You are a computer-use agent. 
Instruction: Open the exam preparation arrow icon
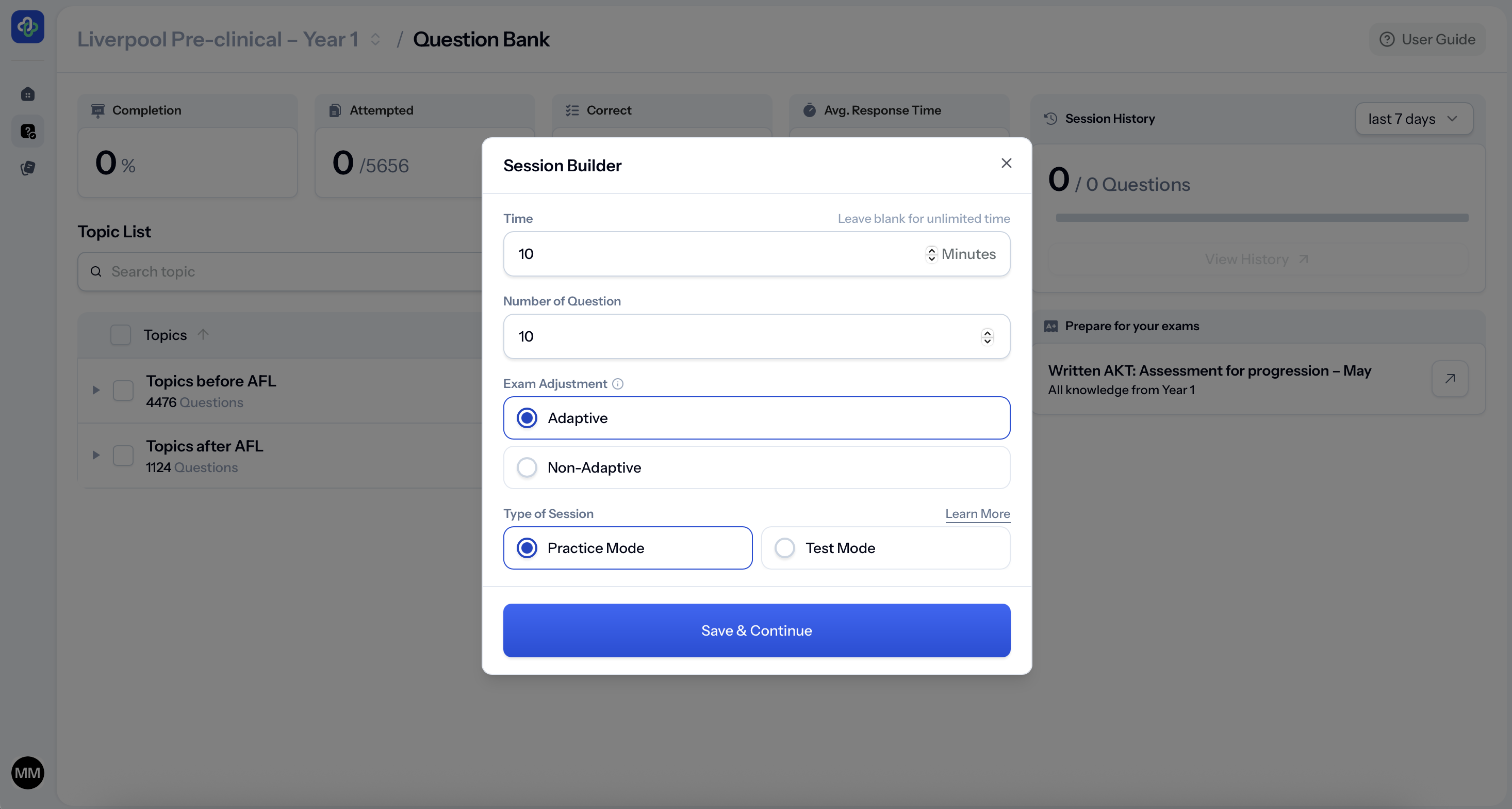coord(1450,379)
